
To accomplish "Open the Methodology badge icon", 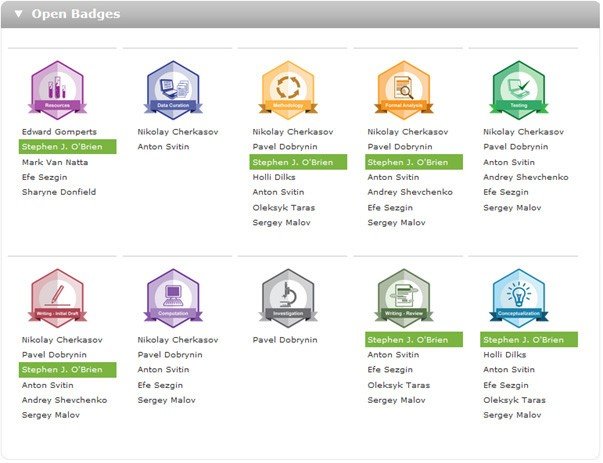I will click(x=288, y=88).
